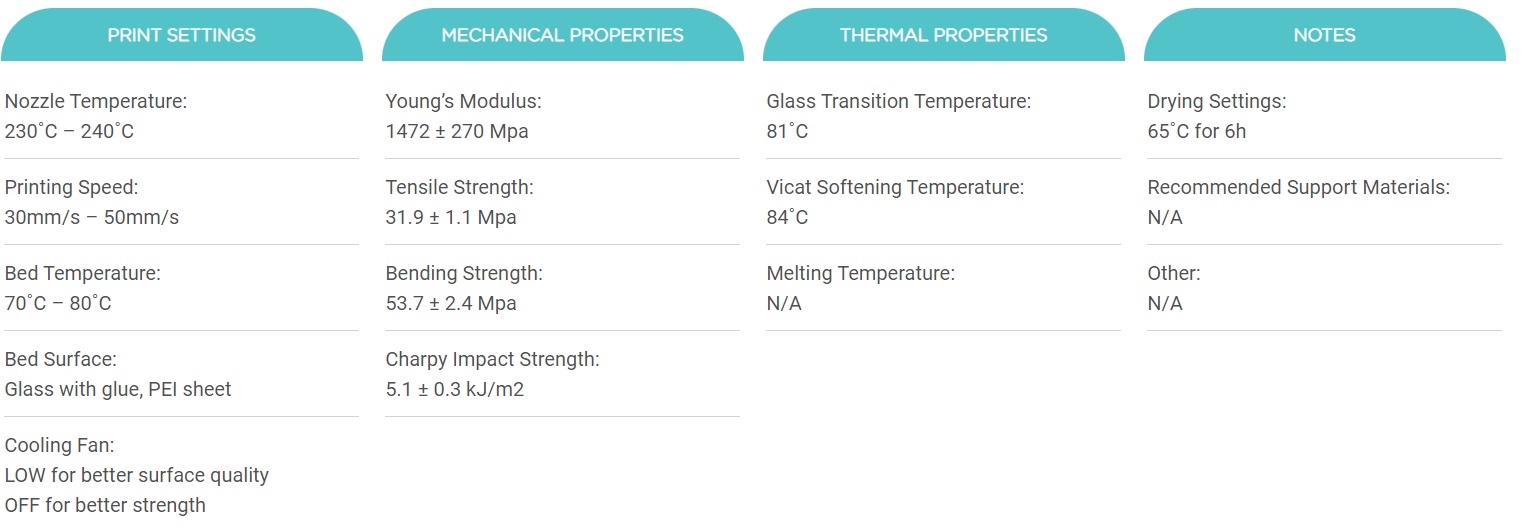This screenshot has width=1521, height=531.
Task: Click the Print Settings header tab
Action: coord(182,35)
